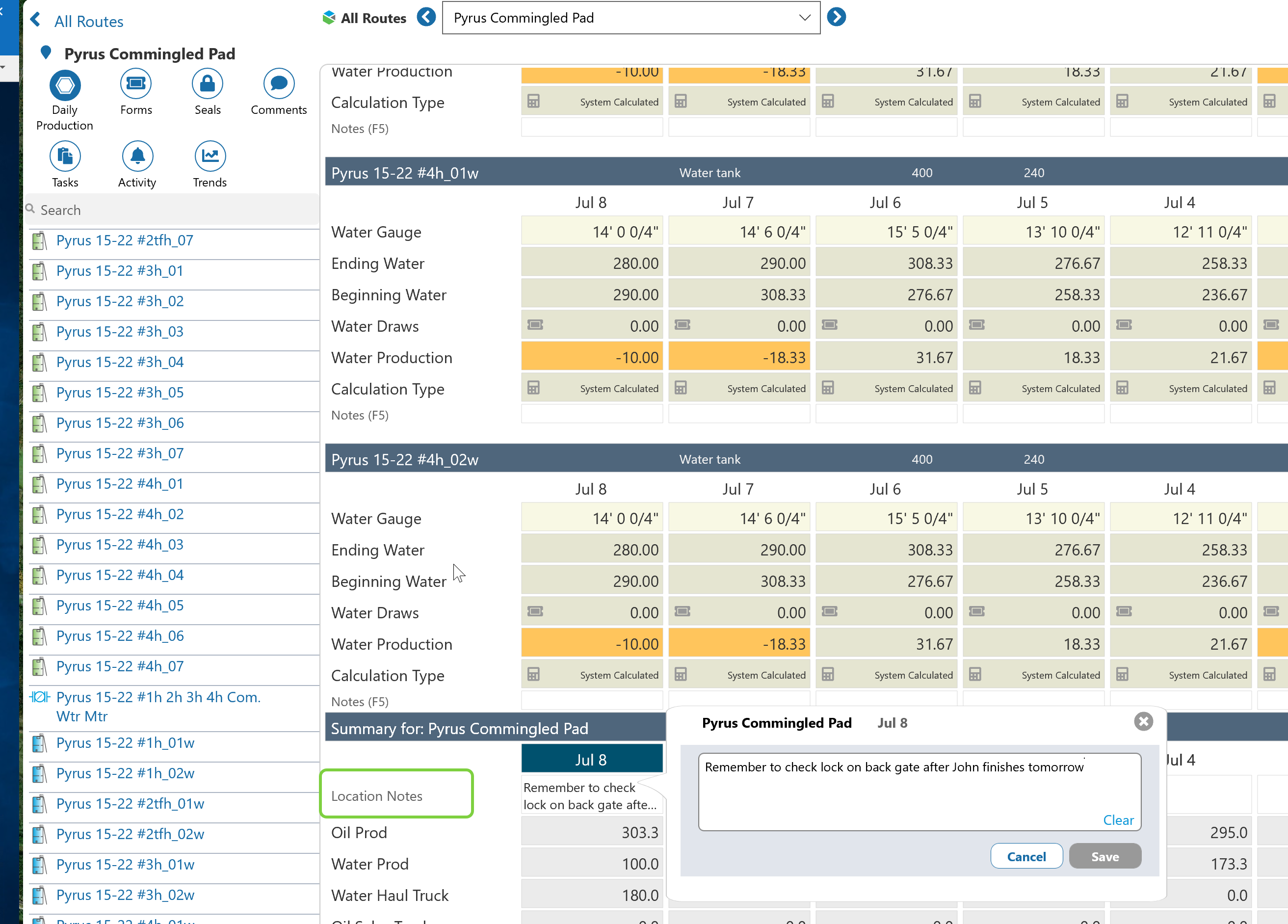Click the Search field in sidebar
This screenshot has height=924, width=1288.
click(170, 210)
